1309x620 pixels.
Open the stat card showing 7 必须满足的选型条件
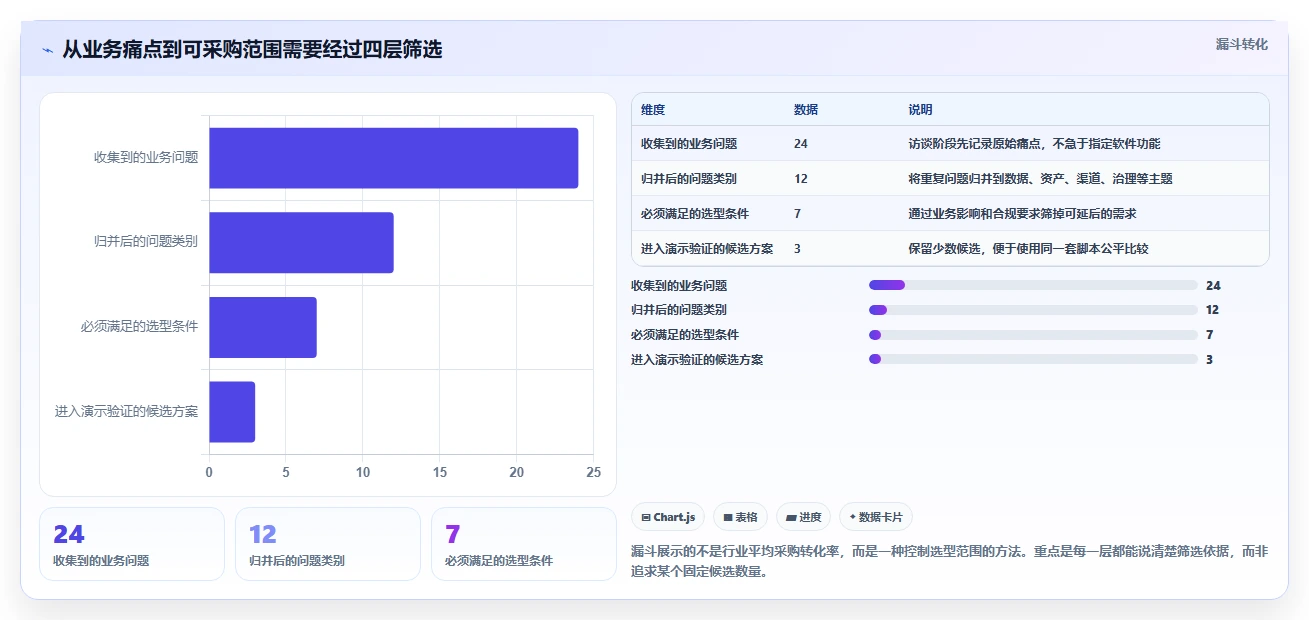coord(524,544)
